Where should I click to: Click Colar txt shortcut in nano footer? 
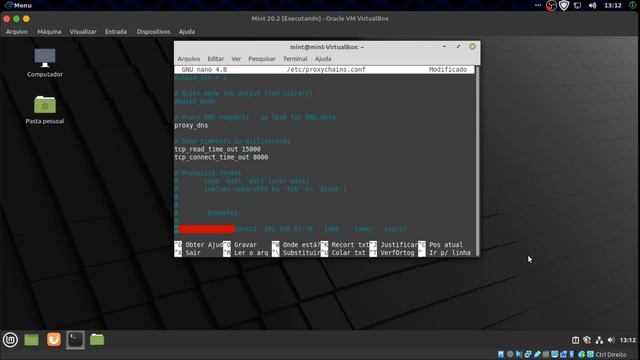click(343, 253)
